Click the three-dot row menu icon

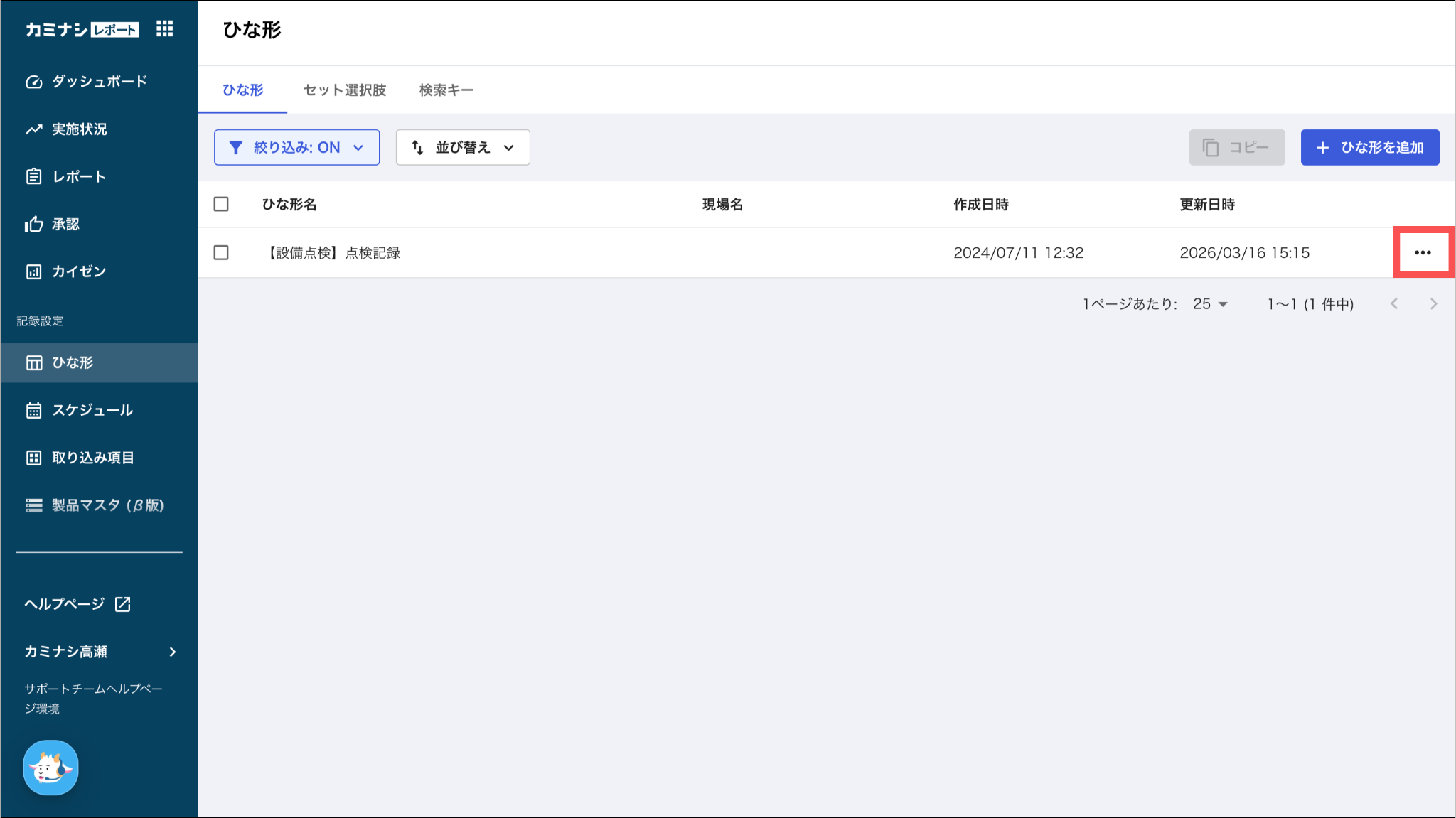click(x=1422, y=252)
